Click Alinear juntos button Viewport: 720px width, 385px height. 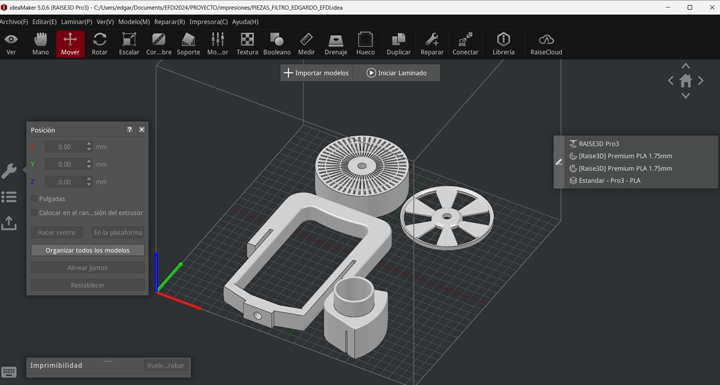[88, 268]
